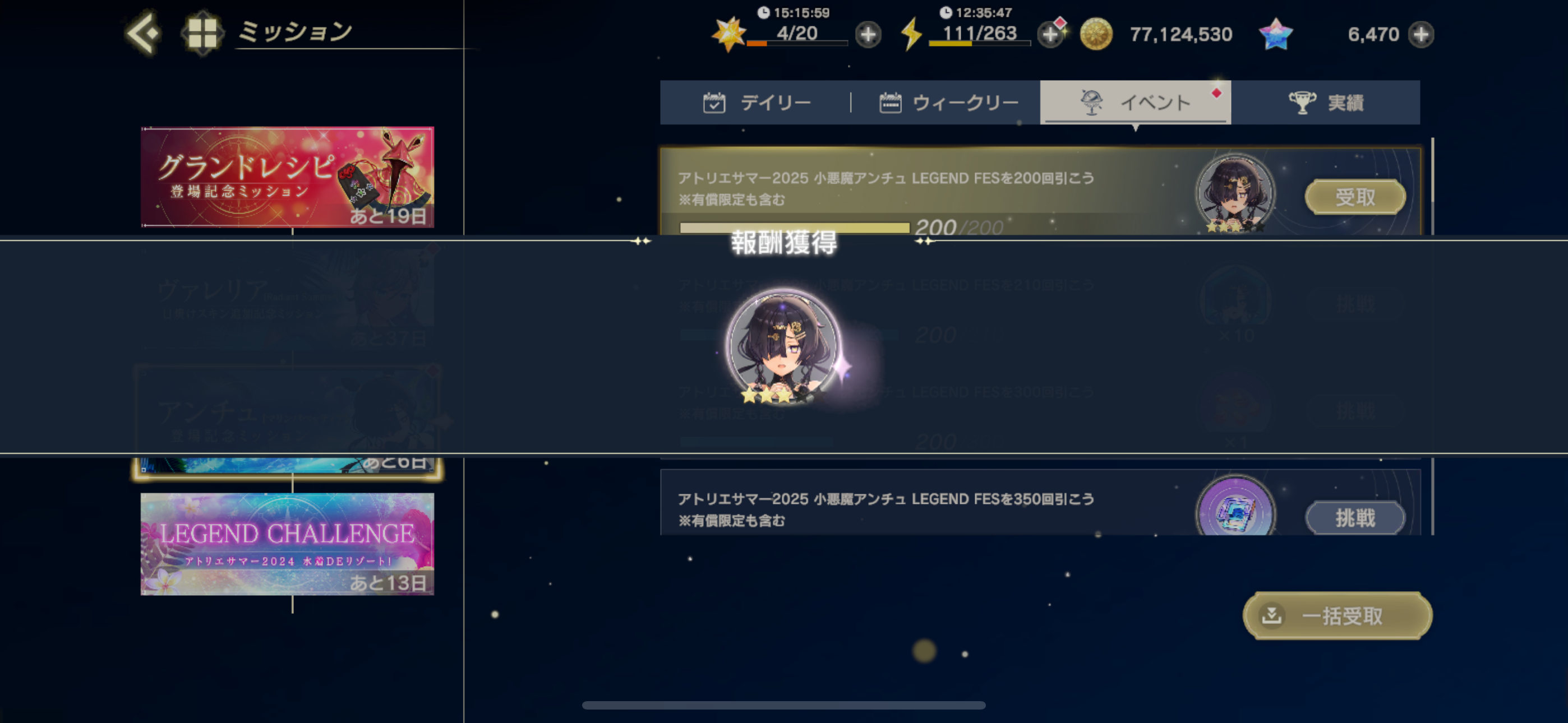Open LEGEND CHALLENGE banner
The image size is (1568, 723).
[287, 544]
